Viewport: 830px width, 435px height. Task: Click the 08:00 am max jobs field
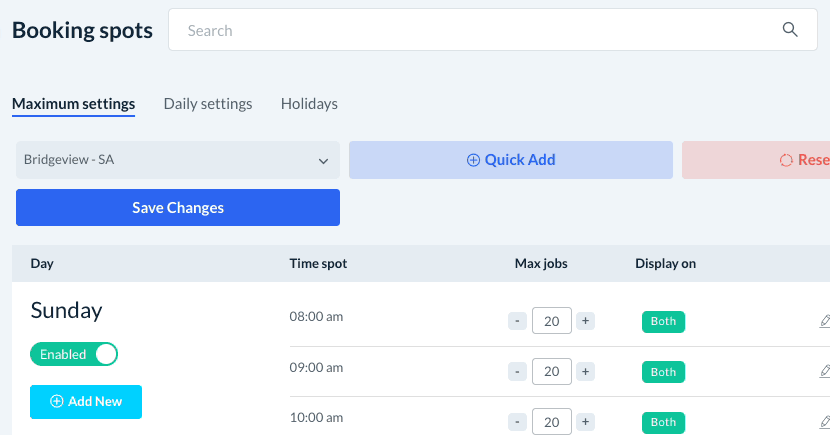(552, 321)
